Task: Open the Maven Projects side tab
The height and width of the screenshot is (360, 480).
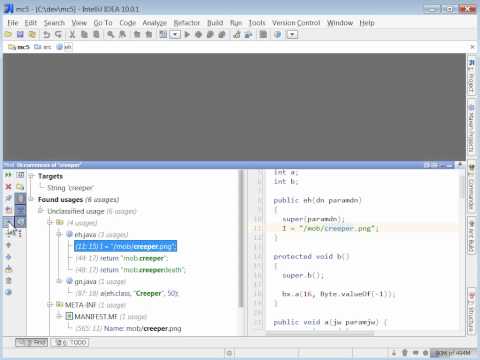Action: click(x=471, y=128)
